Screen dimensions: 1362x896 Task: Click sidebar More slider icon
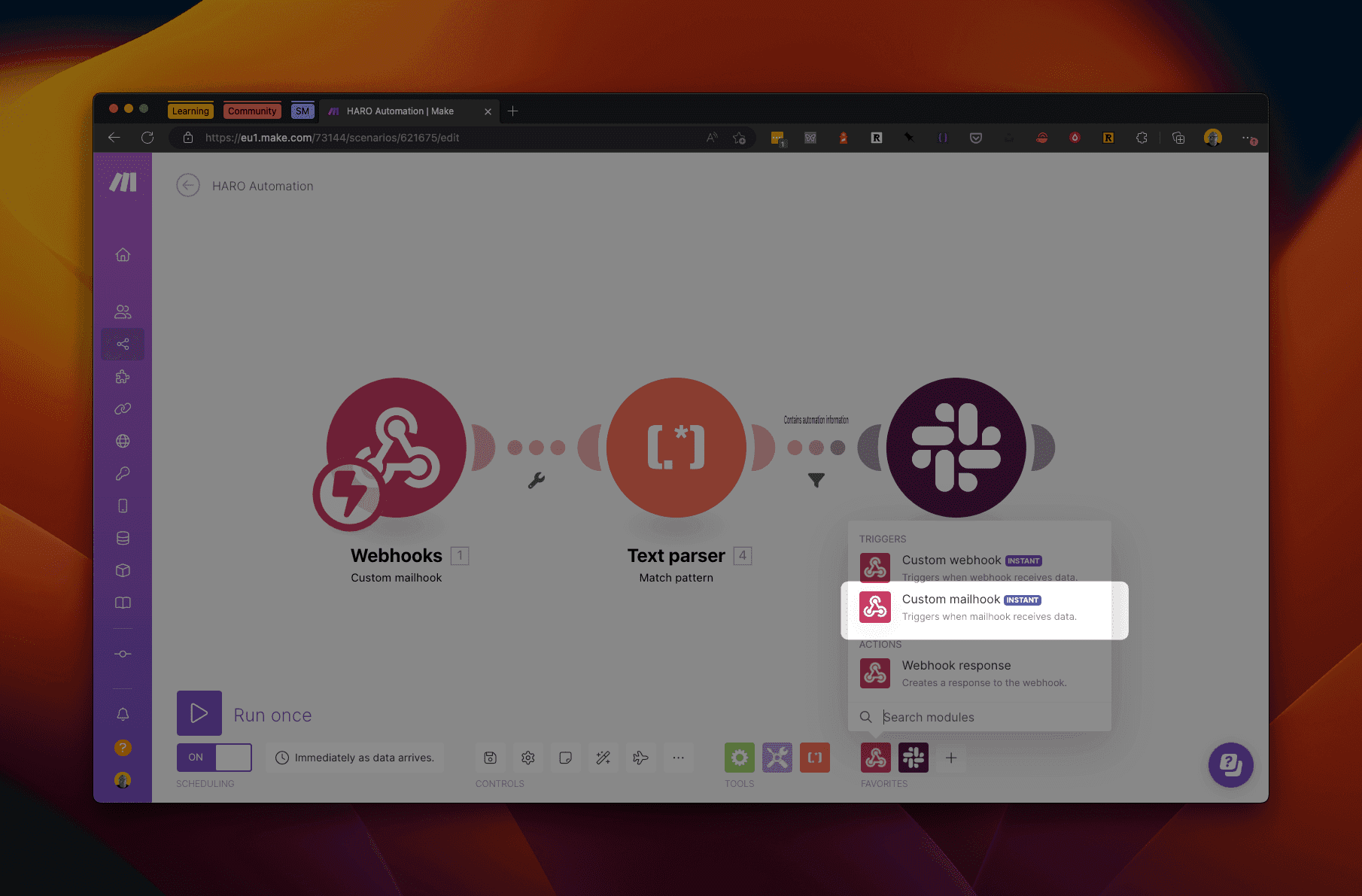click(x=123, y=654)
